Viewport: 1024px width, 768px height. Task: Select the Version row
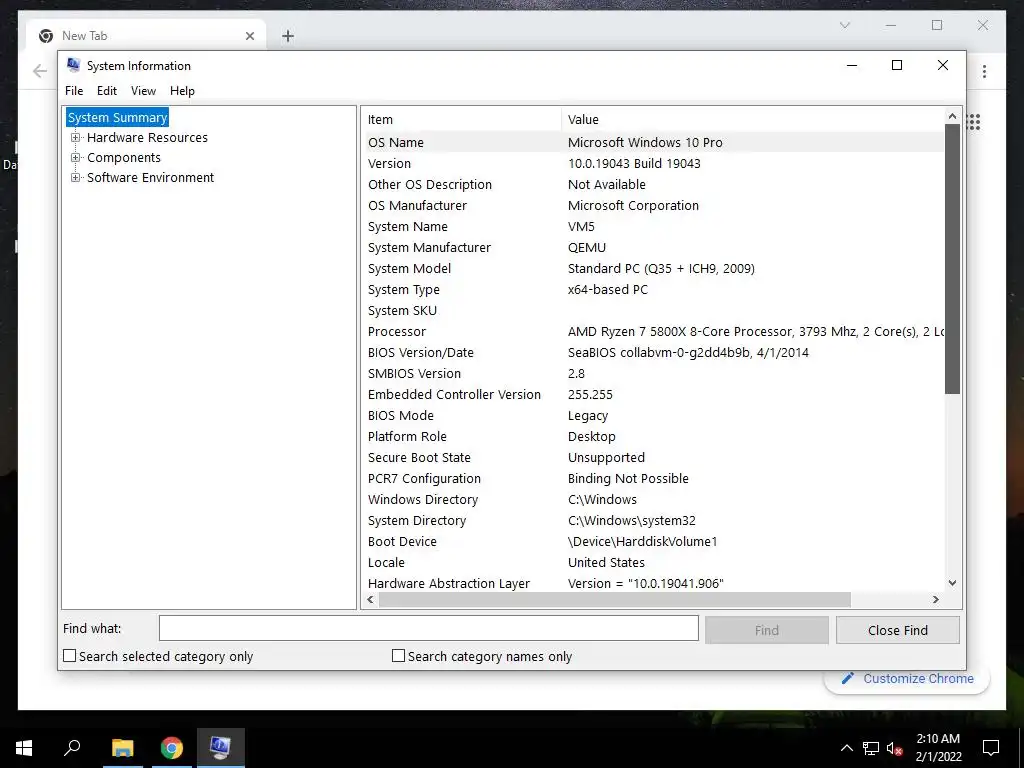(654, 163)
